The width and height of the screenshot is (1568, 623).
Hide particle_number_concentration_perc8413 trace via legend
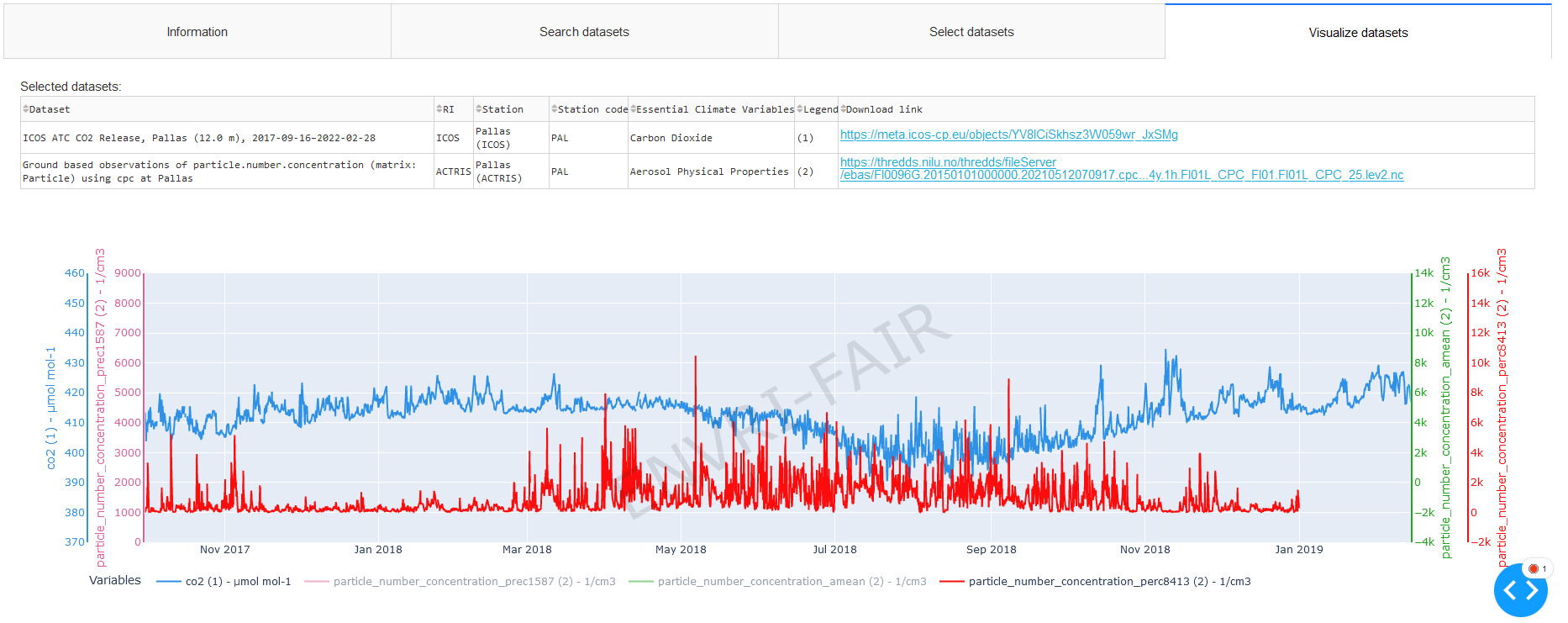[1109, 582]
